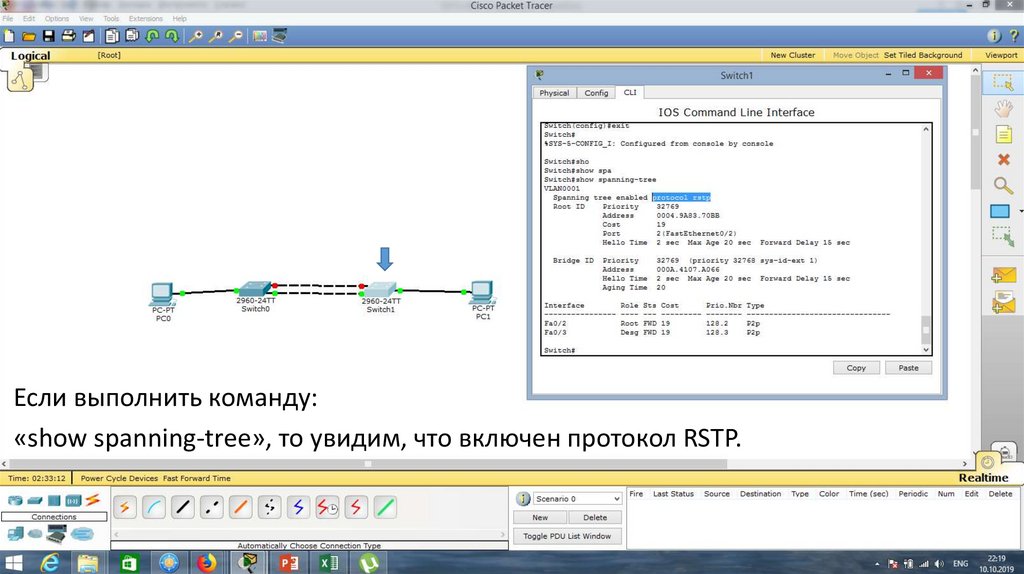Click the New file icon in toolbar
The height and width of the screenshot is (574, 1024).
click(x=8, y=36)
